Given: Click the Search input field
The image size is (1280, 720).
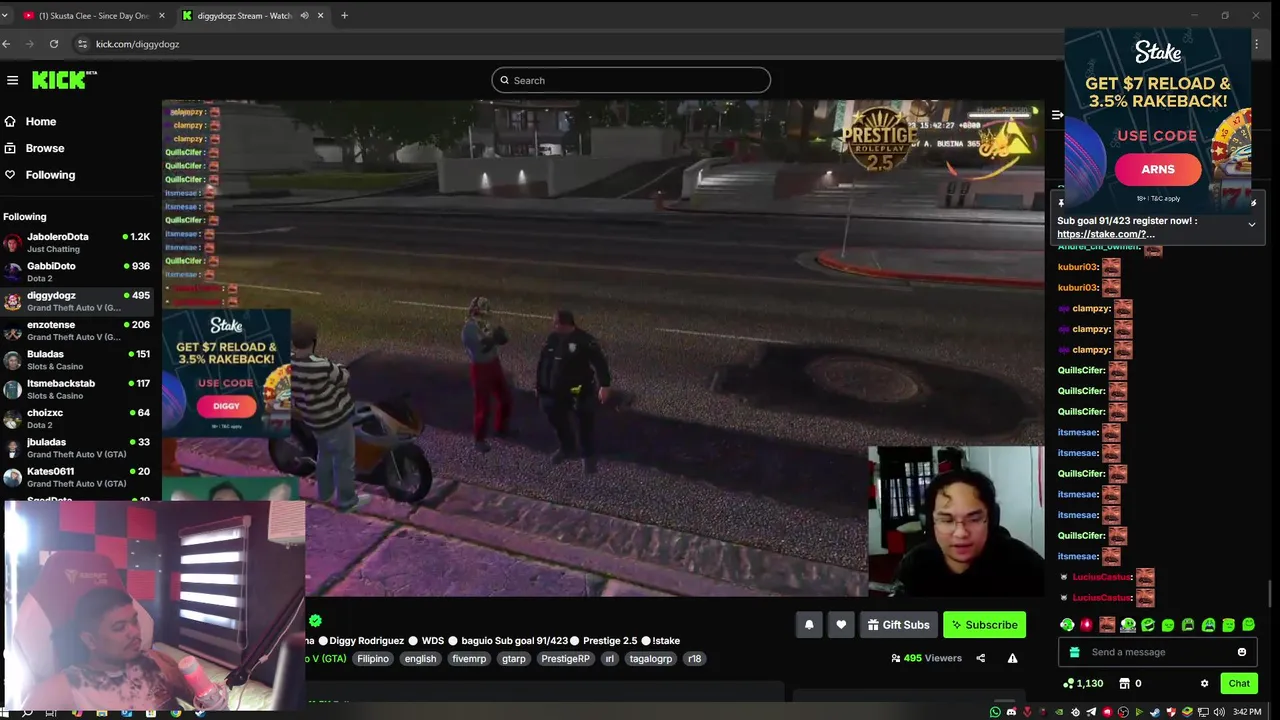Looking at the screenshot, I should 631,80.
